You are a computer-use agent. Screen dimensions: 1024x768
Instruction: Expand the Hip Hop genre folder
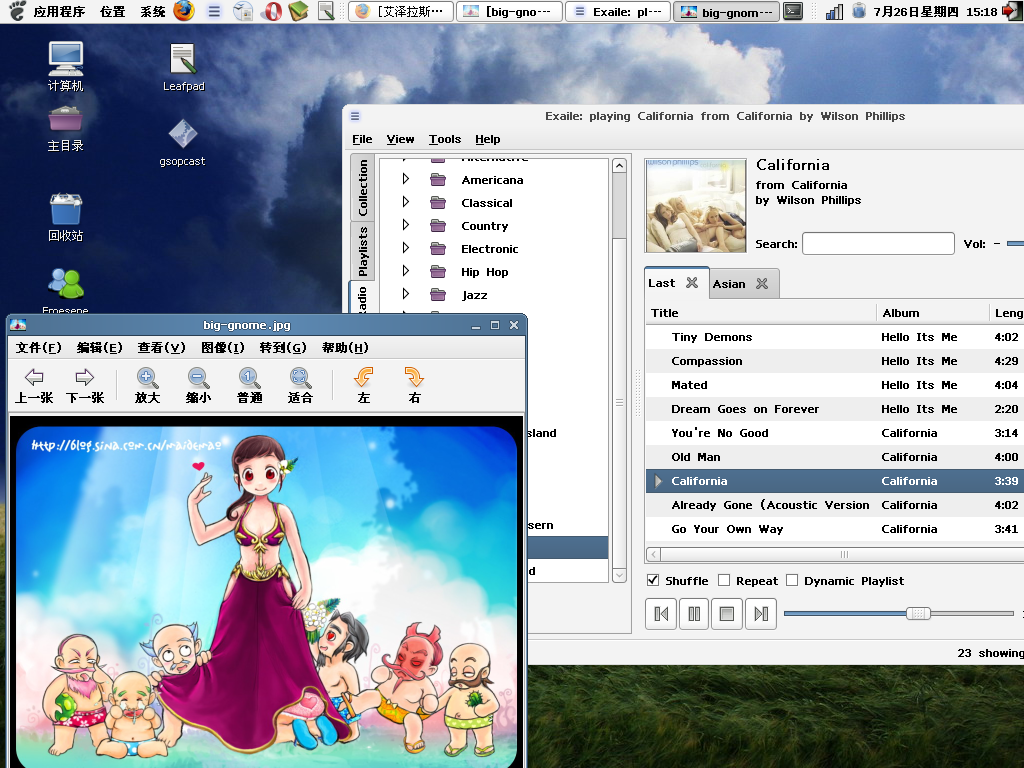tap(406, 270)
